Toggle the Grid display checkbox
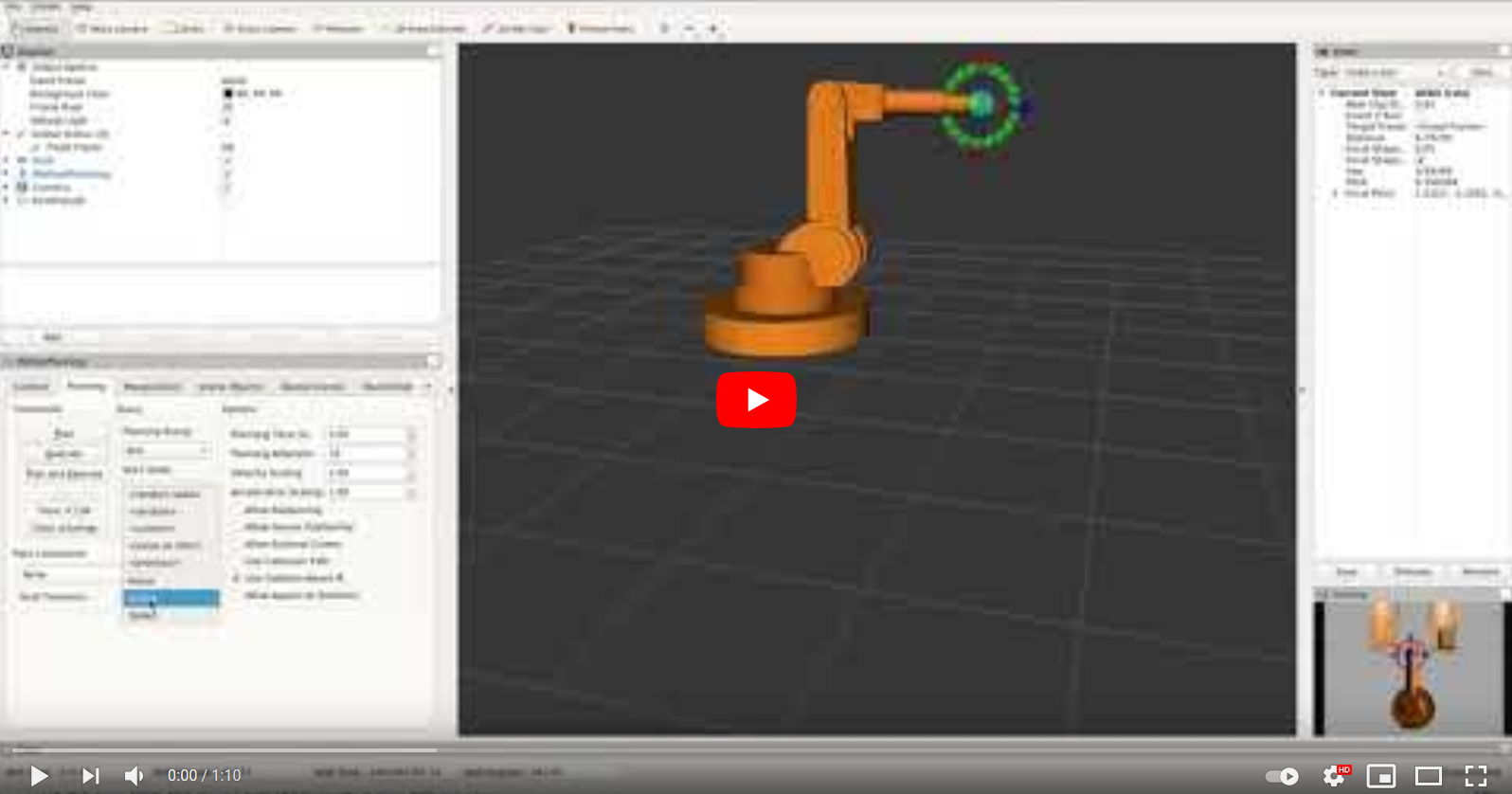Viewport: 1512px width, 794px height. 227,160
